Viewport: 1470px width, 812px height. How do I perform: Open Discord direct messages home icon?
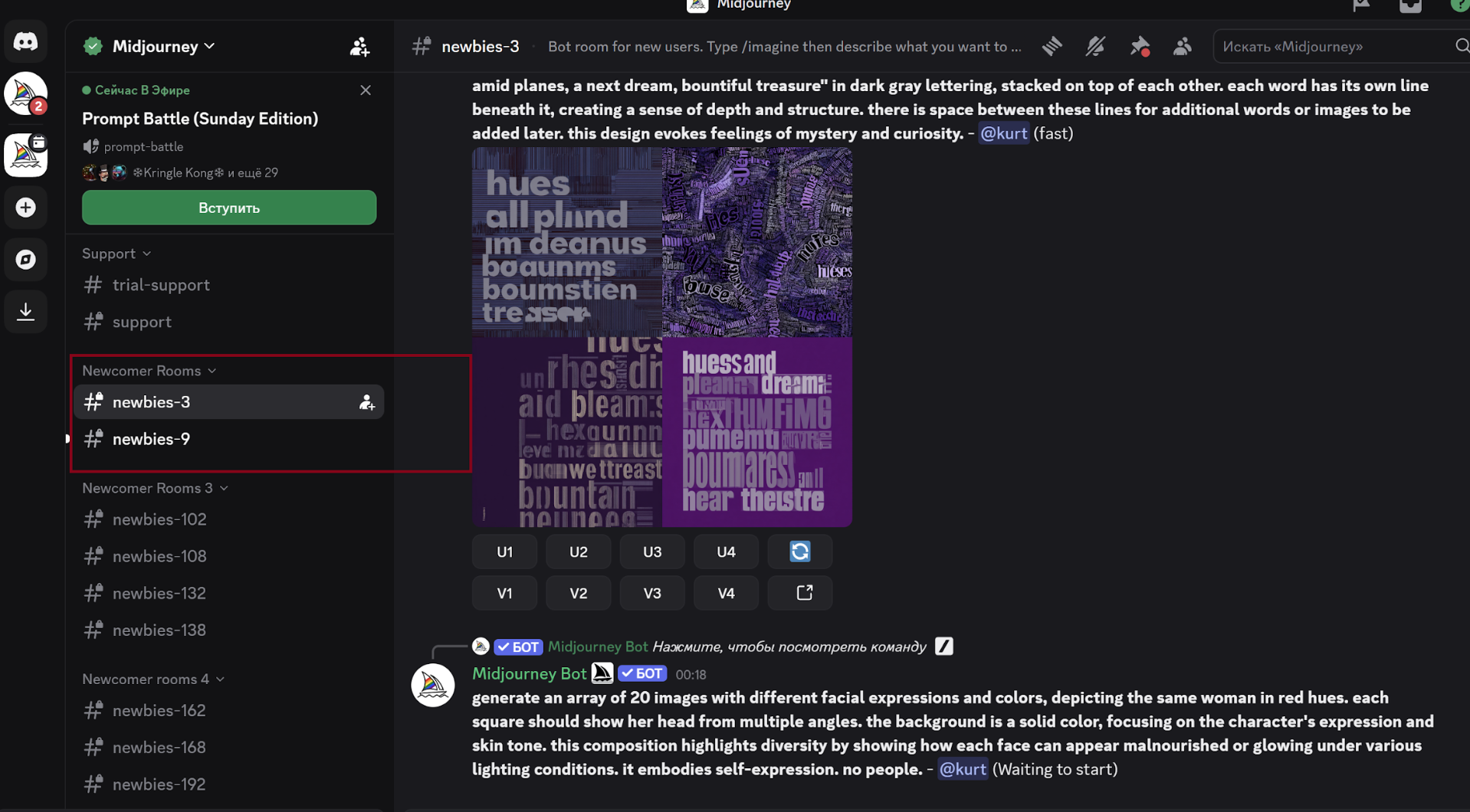26,41
